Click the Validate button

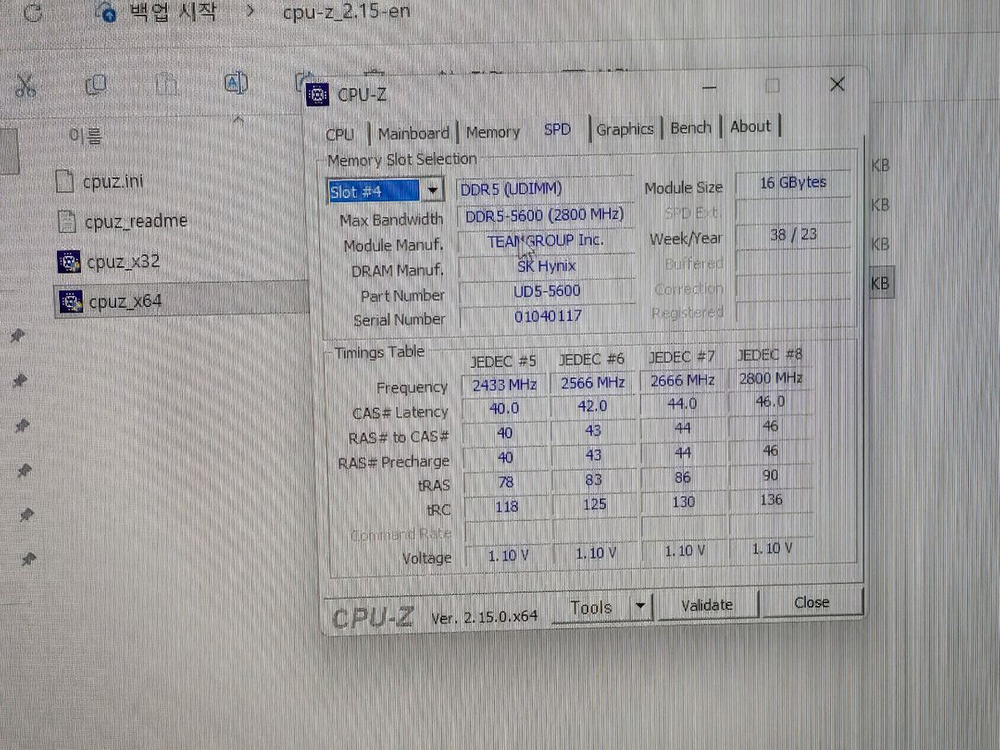click(707, 604)
